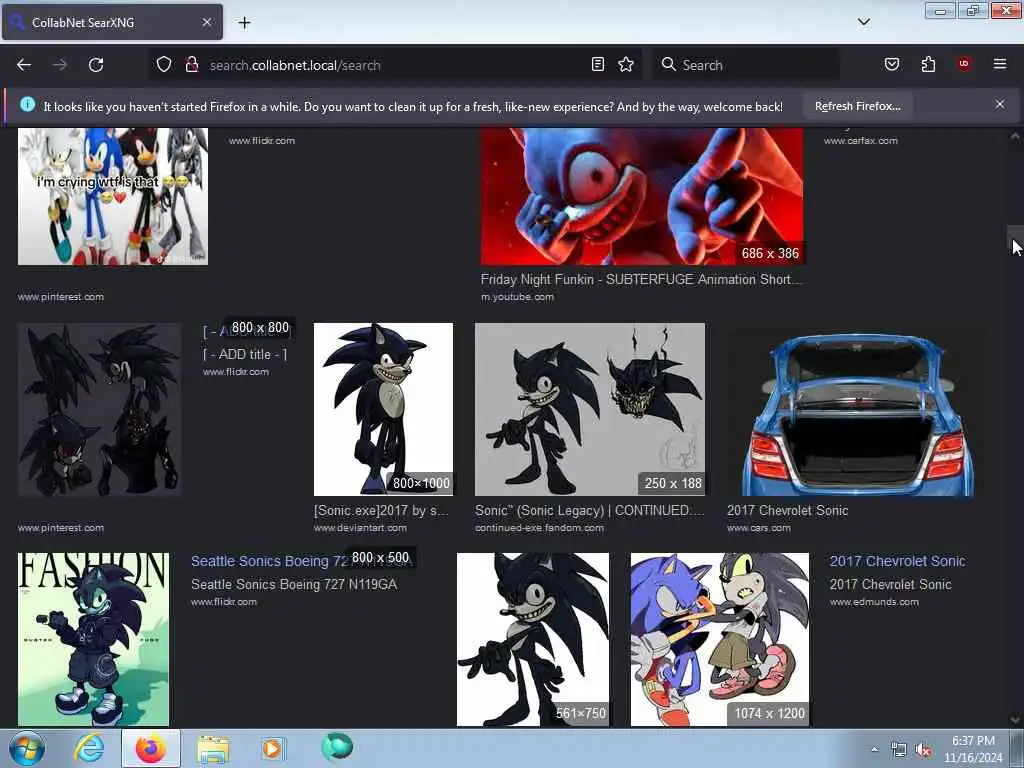Image resolution: width=1024 pixels, height=768 pixels.
Task: Click the Firefox taskbar icon
Action: pos(151,748)
